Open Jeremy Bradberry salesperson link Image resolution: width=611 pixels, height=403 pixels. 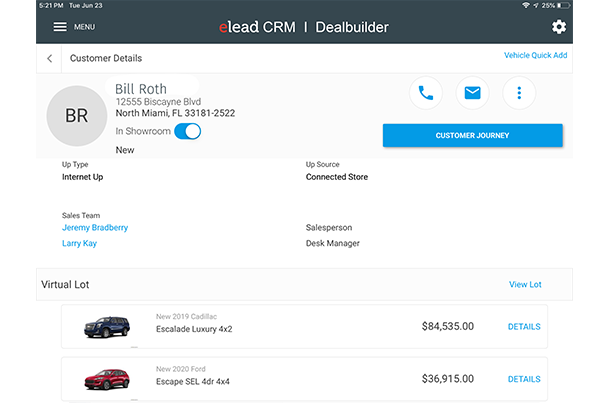coord(95,227)
